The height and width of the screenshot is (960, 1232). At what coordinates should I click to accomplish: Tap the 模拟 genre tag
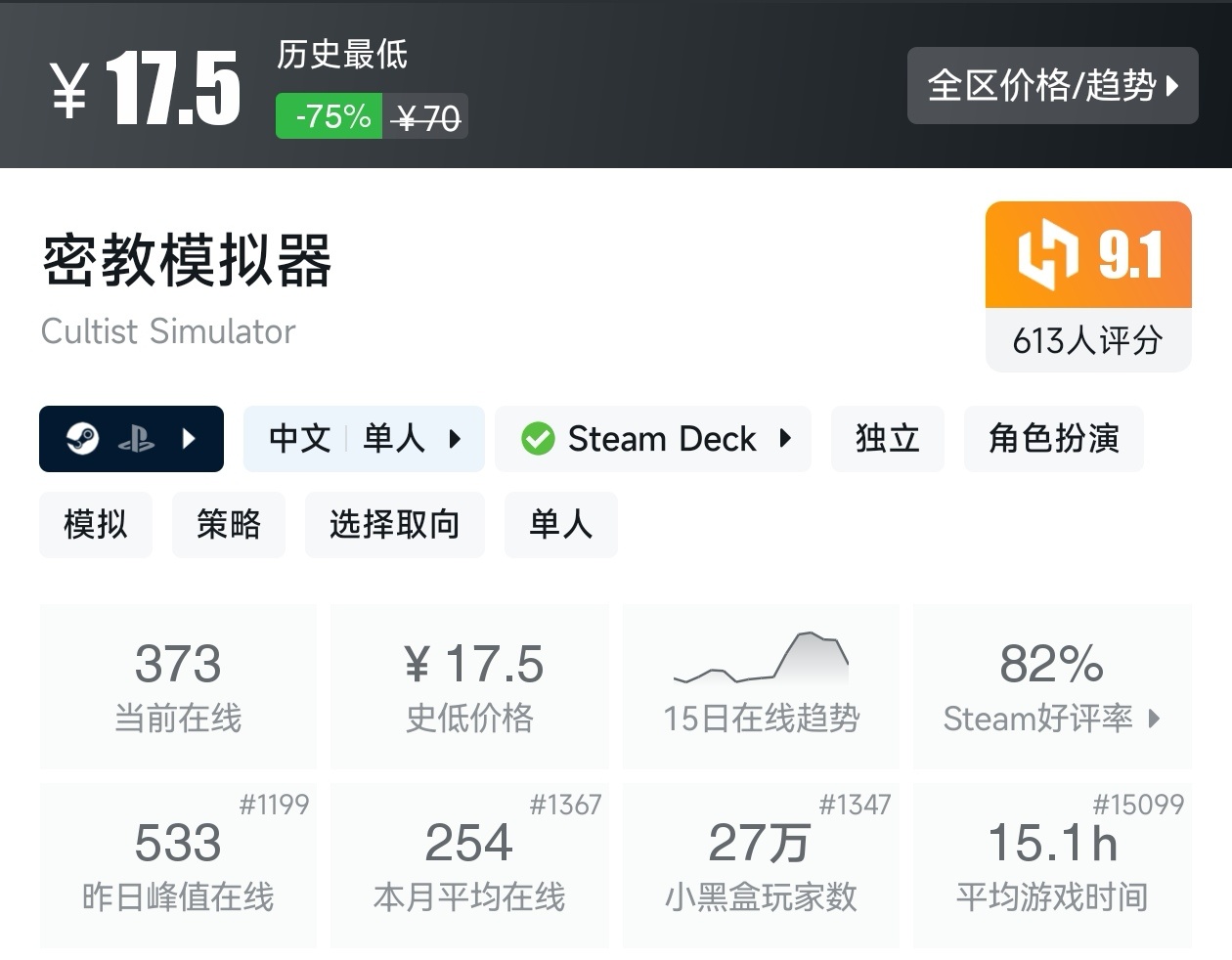pyautogui.click(x=96, y=525)
